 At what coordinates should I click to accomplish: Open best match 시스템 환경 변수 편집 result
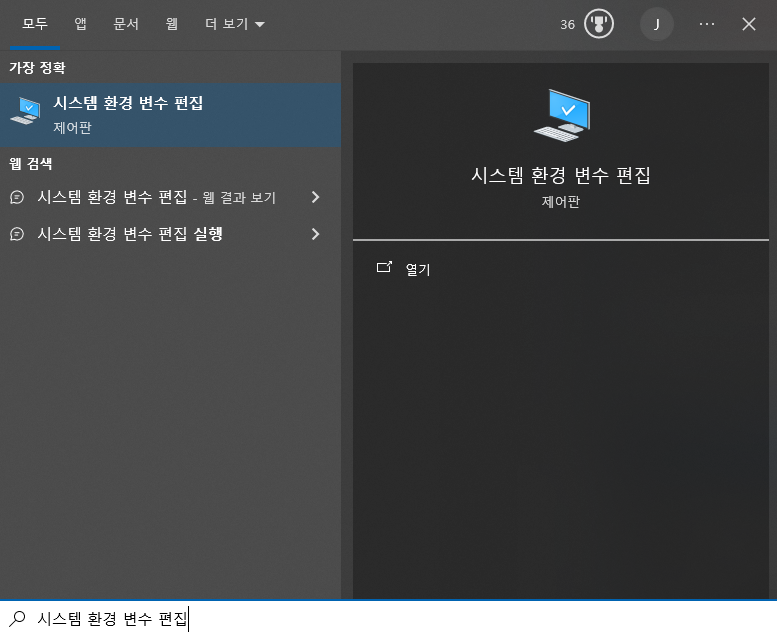pos(170,115)
